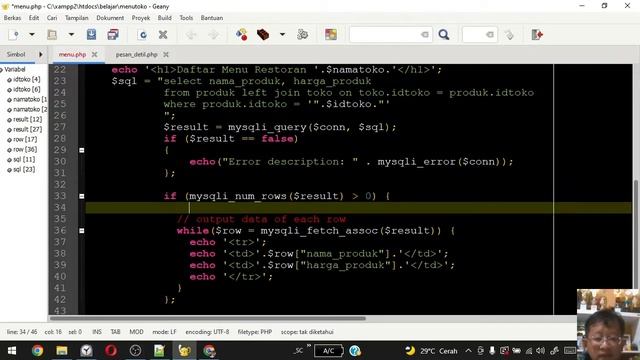
Task: Jump to the entered line number
Action: click(509, 35)
